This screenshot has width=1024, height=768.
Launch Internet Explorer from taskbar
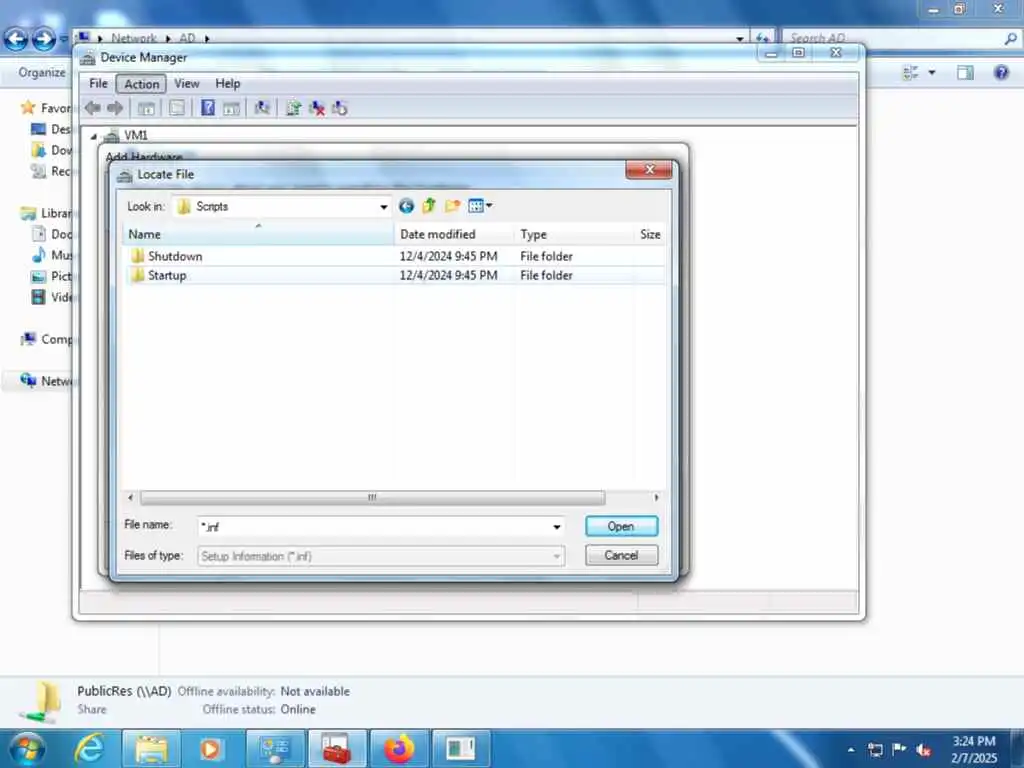89,748
